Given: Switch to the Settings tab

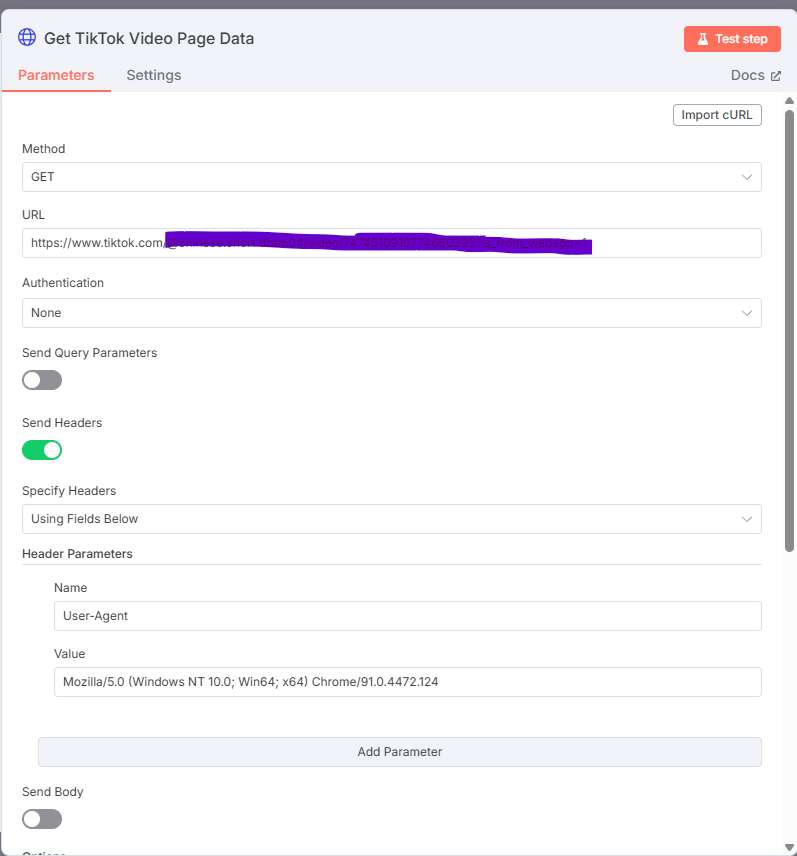Looking at the screenshot, I should click(154, 75).
